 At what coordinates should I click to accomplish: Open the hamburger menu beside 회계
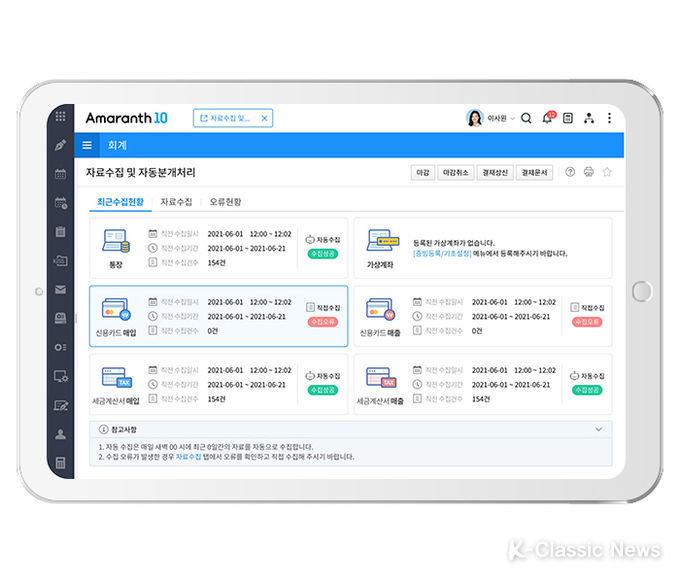tap(87, 145)
